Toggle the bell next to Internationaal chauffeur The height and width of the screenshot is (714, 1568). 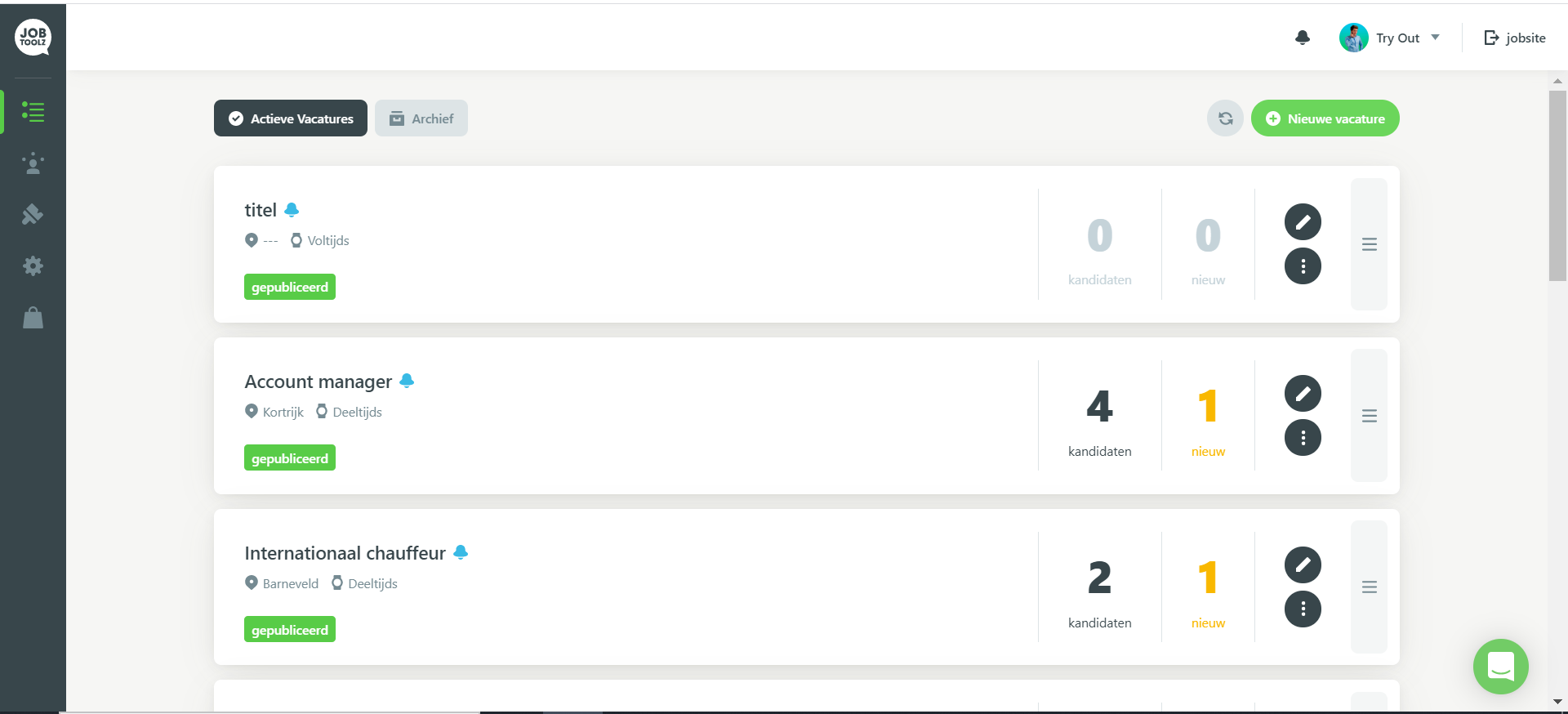coord(461,552)
